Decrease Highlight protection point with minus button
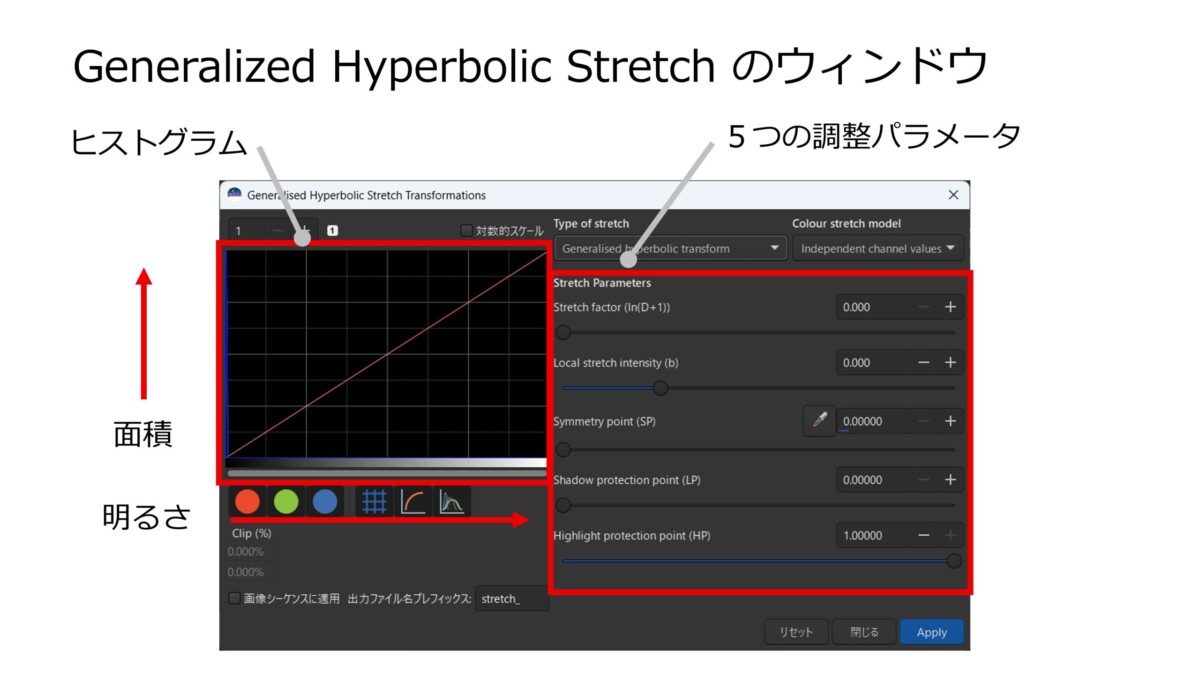The height and width of the screenshot is (675, 1200). click(924, 535)
